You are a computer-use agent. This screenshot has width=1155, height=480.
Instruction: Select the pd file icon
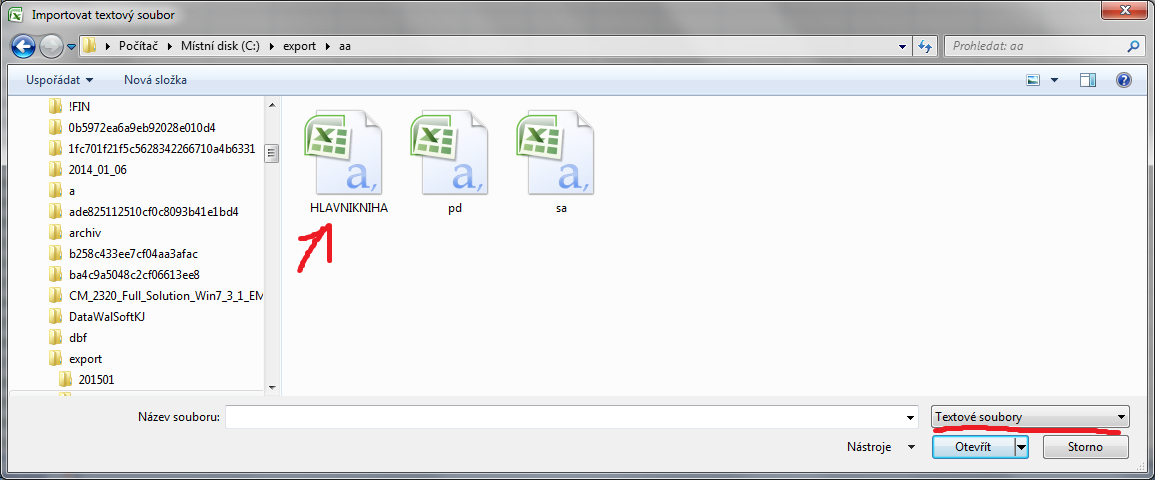coord(450,152)
